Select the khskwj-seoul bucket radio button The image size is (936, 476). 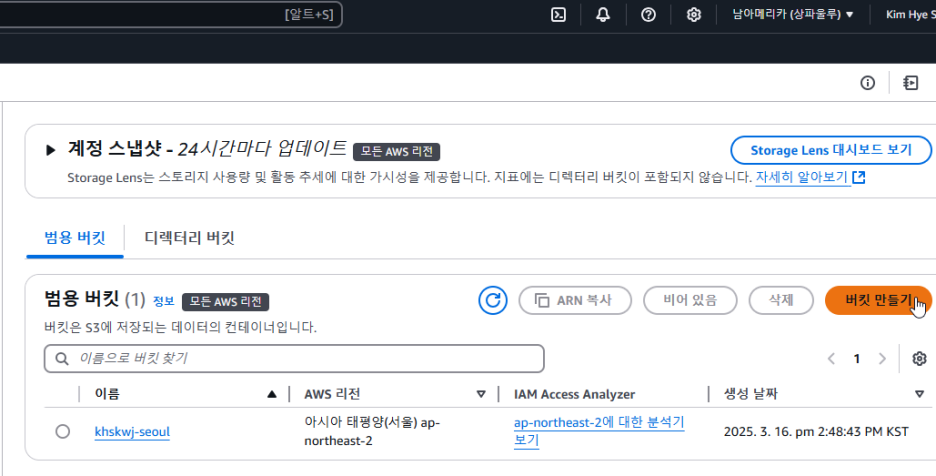click(62, 431)
